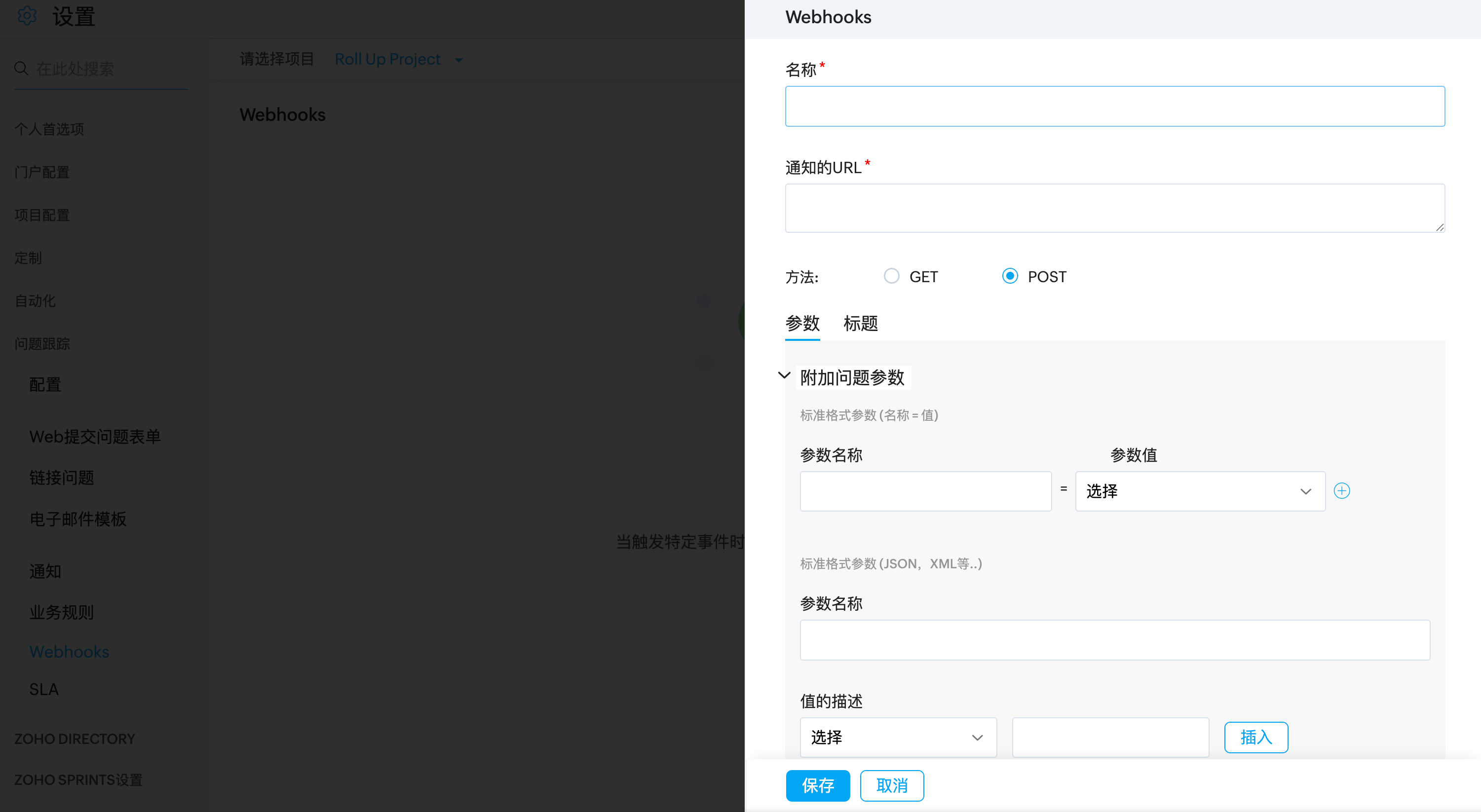Image resolution: width=1481 pixels, height=812 pixels.
Task: Open the 参数值 选择 dropdown
Action: click(1200, 491)
